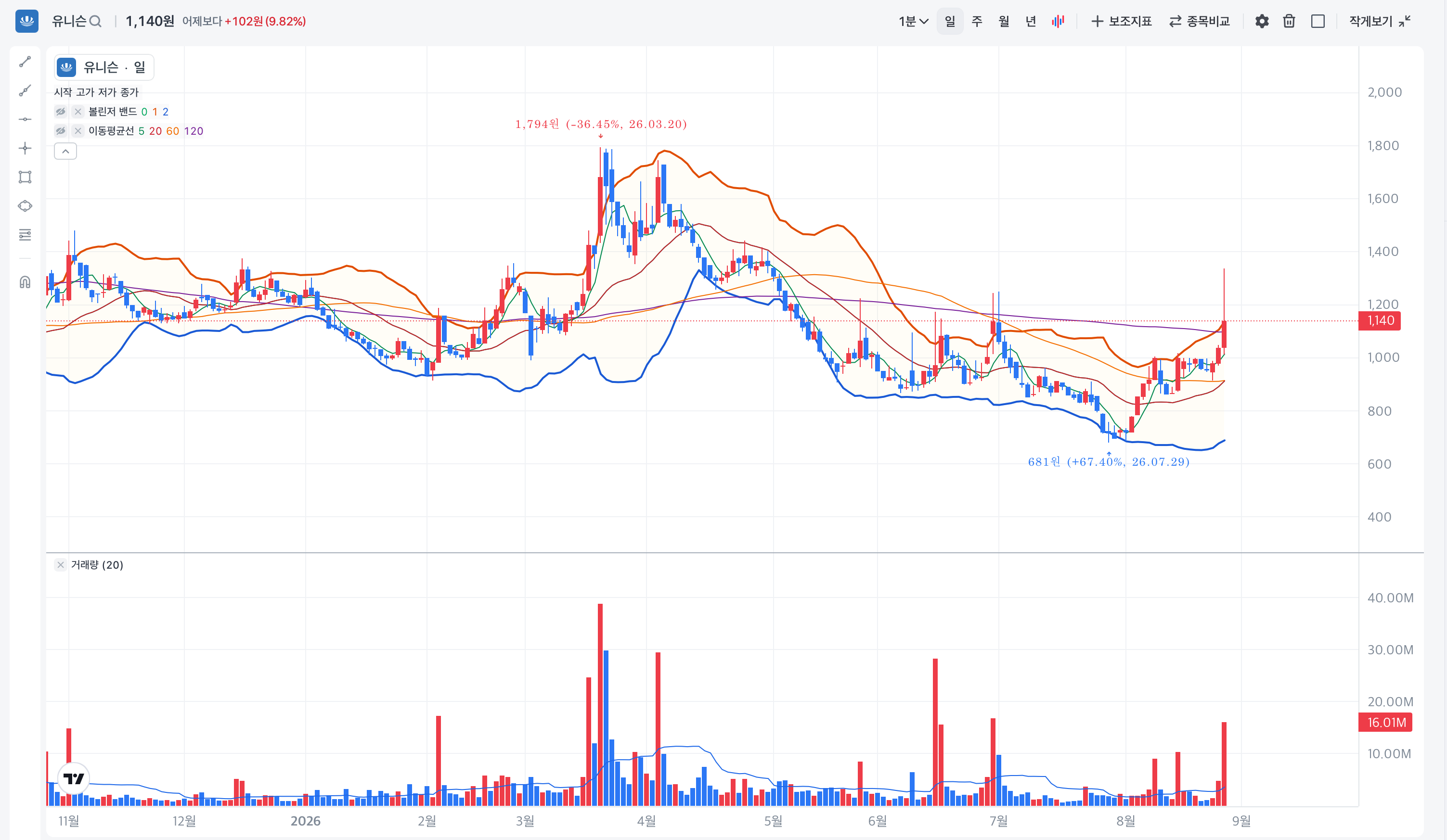Click the 681원 low price annotation
The image size is (1447, 840).
(x=1108, y=462)
